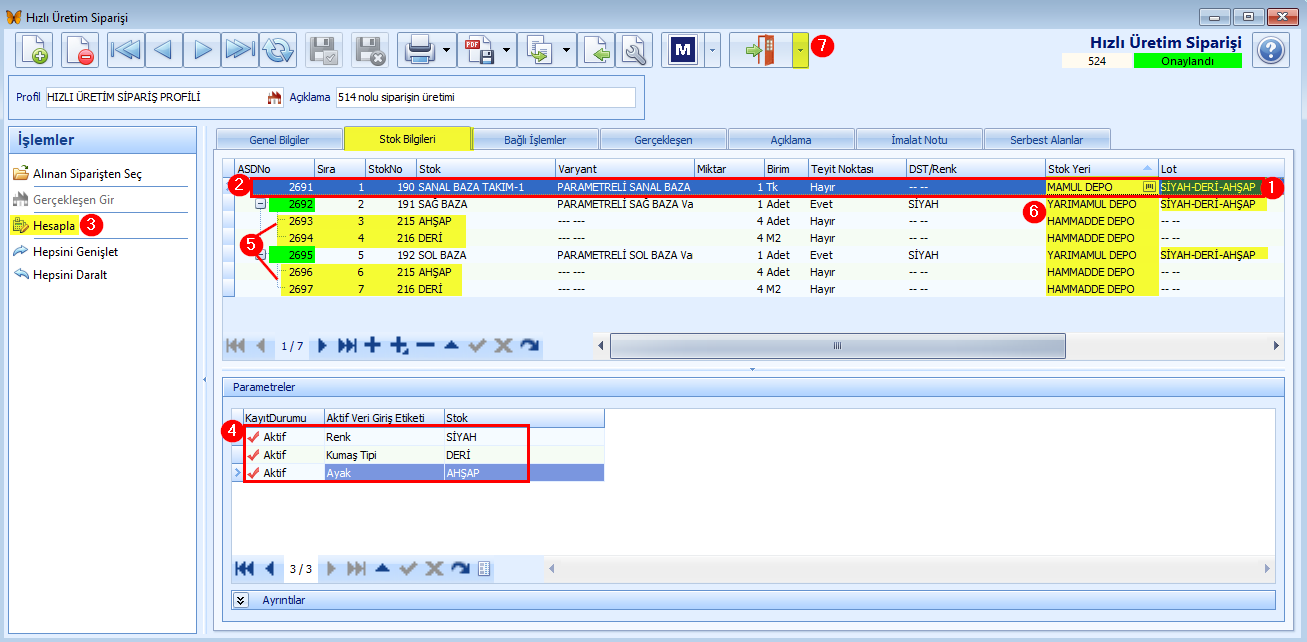The height and width of the screenshot is (642, 1307).
Task: Select the 2693 AHŞAP row
Action: [x=760, y=221]
